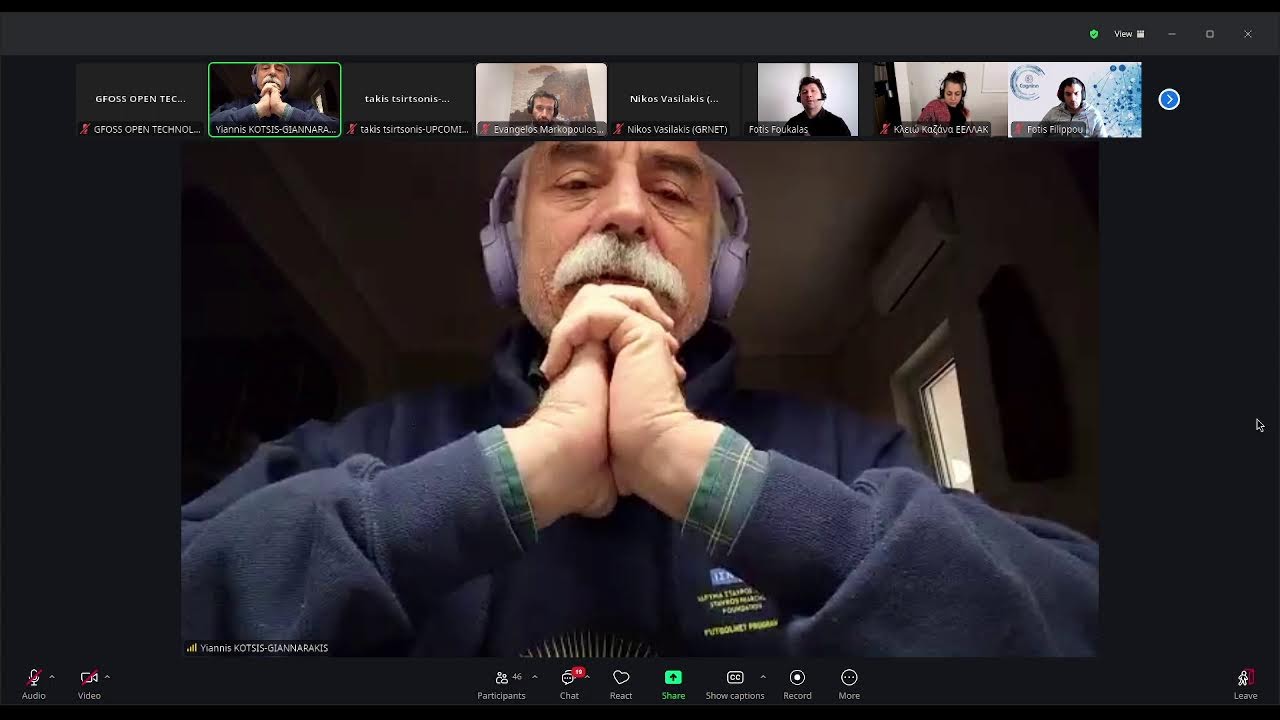Select takis tsirtsonis-UPCOMI... participant tile
Screen dimensions: 1280x720
(x=408, y=100)
